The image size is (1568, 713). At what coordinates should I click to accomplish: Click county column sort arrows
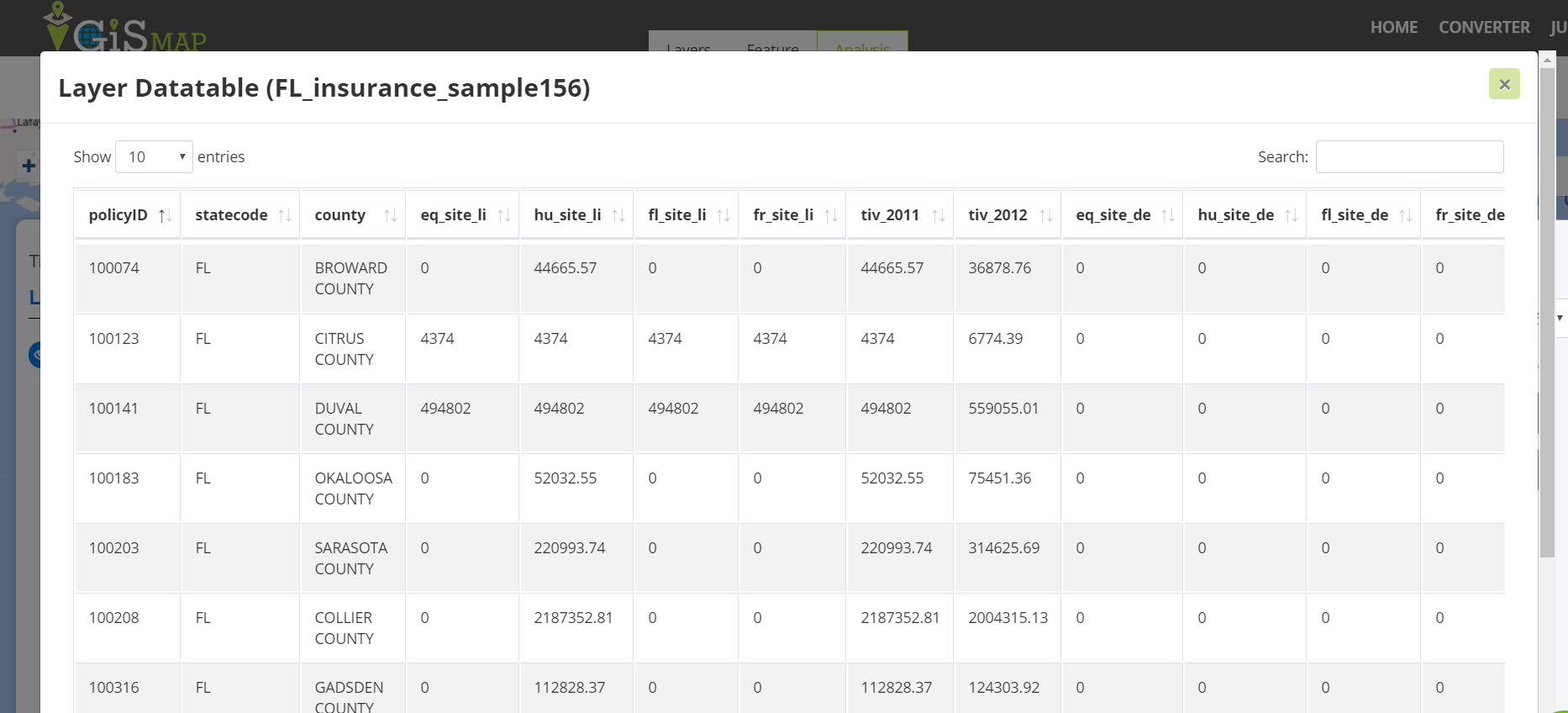pos(390,216)
